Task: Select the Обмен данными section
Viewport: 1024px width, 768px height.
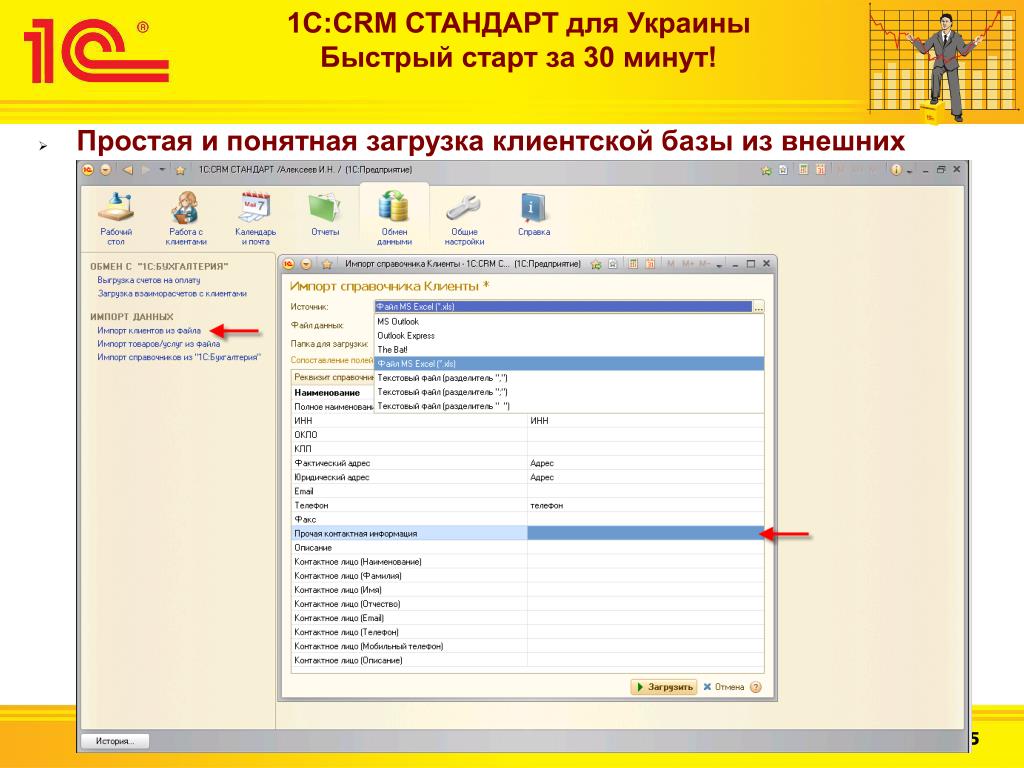Action: pos(394,218)
